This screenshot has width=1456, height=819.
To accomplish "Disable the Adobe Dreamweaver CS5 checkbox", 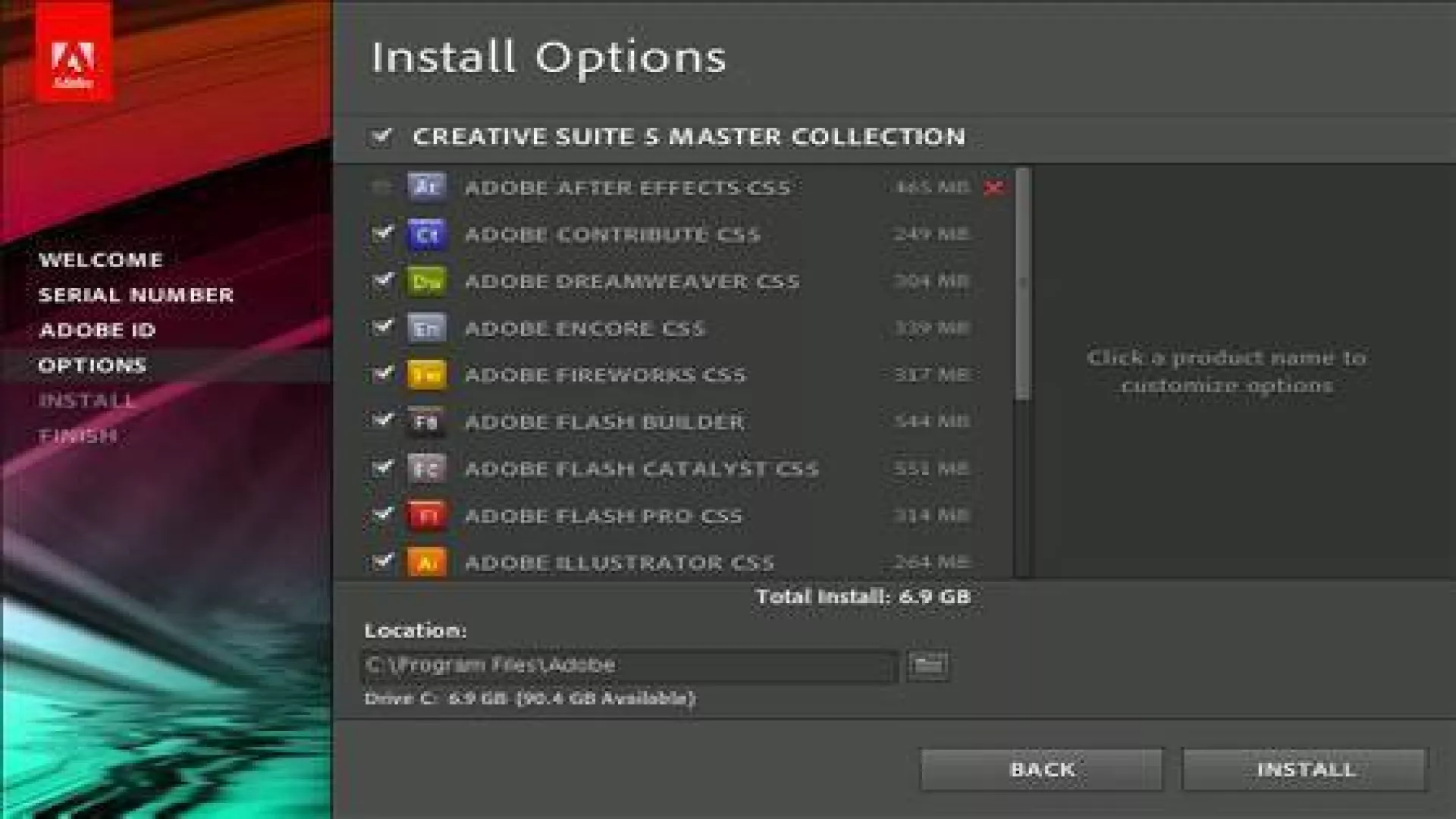I will click(382, 280).
